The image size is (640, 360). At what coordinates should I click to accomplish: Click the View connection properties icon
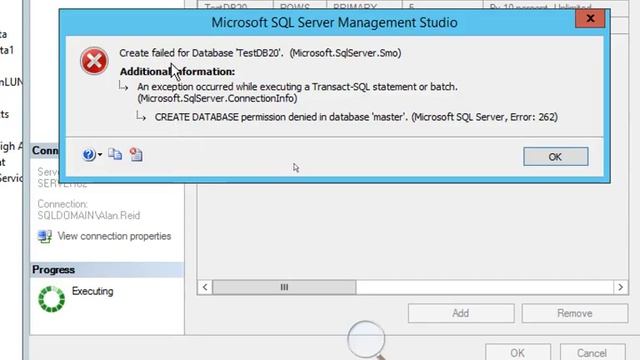tap(44, 236)
